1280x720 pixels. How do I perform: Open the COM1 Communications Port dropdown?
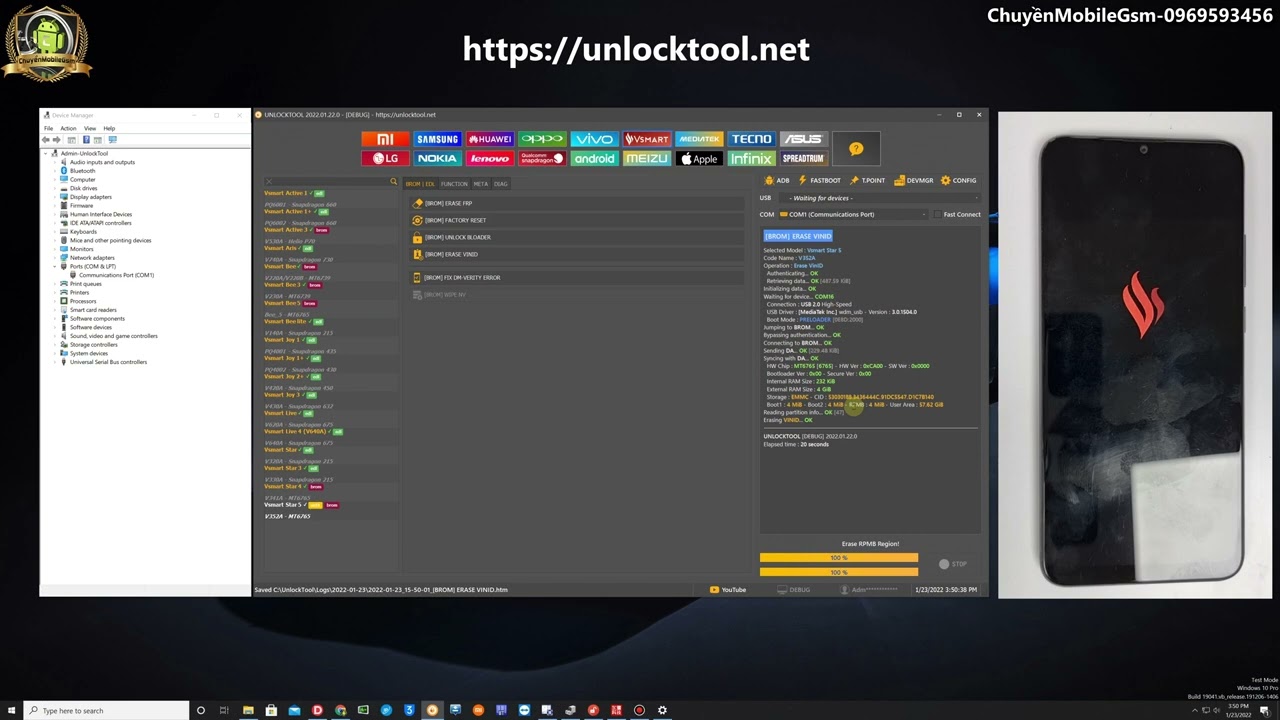[x=853, y=214]
